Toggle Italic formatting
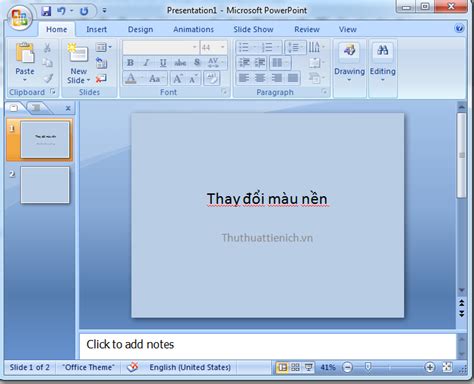The height and width of the screenshot is (384, 474). point(146,63)
